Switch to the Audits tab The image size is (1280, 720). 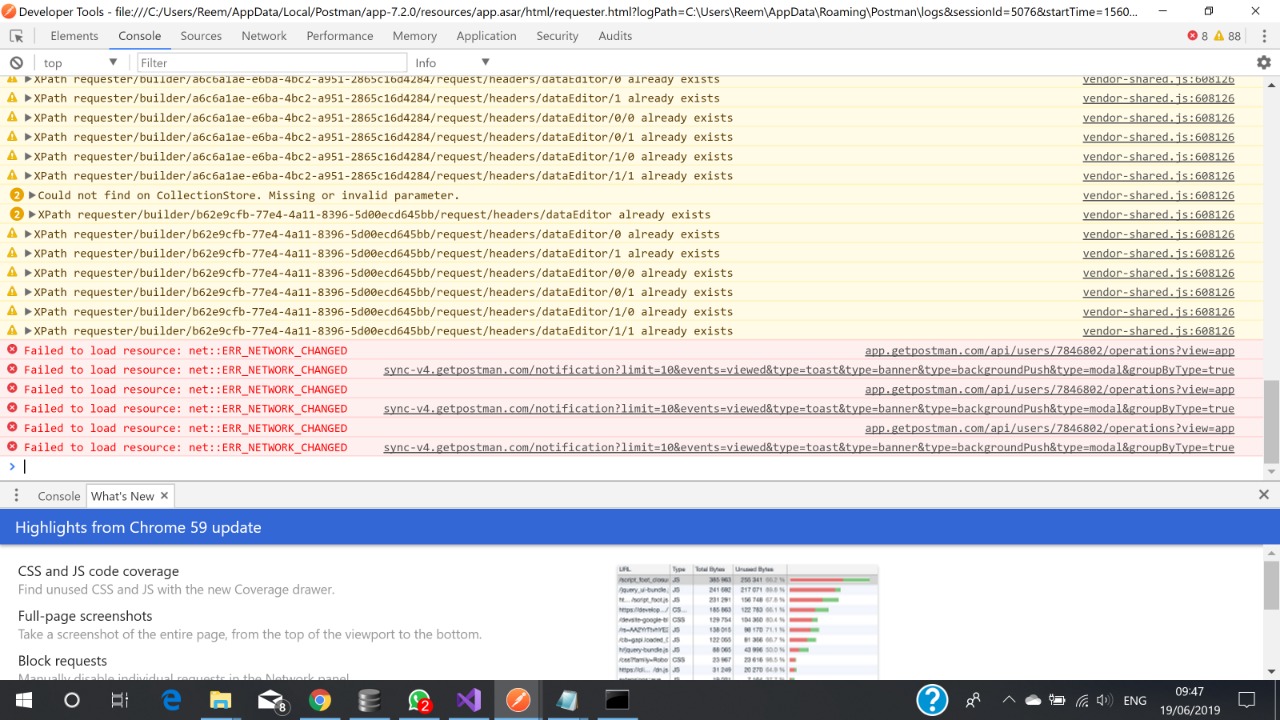tap(615, 36)
